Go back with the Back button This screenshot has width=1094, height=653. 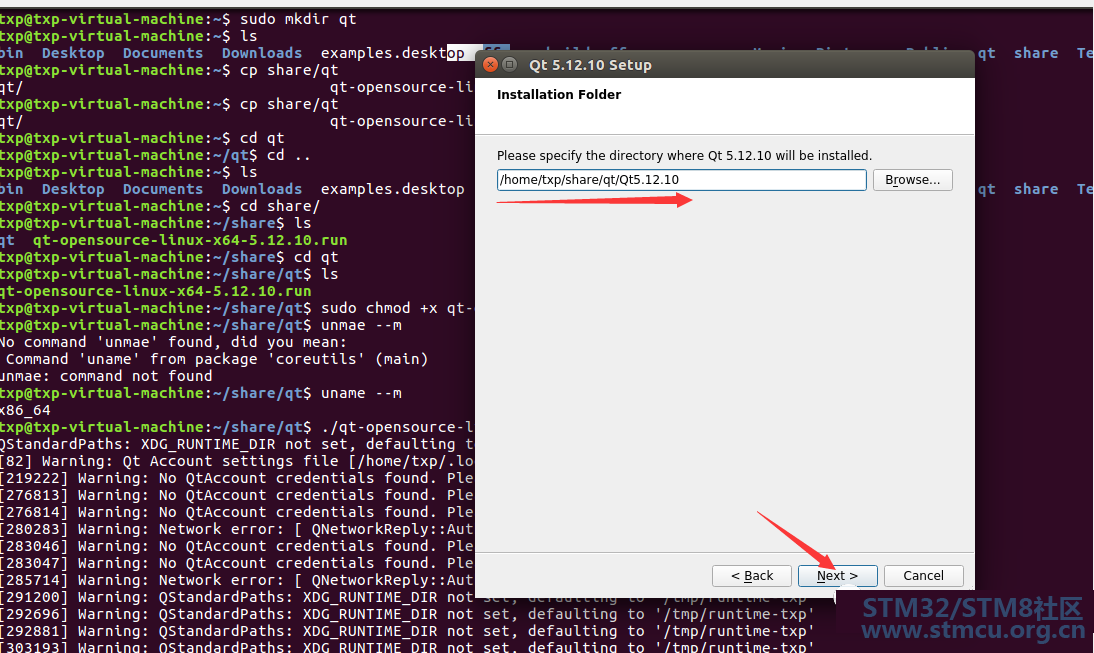click(752, 576)
